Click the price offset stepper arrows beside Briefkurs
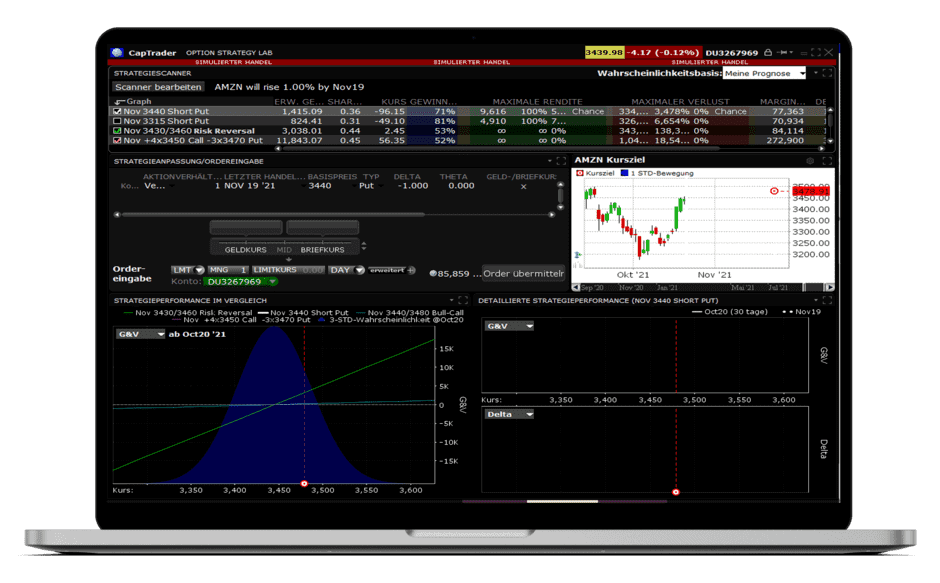The image size is (940, 583). (x=363, y=246)
